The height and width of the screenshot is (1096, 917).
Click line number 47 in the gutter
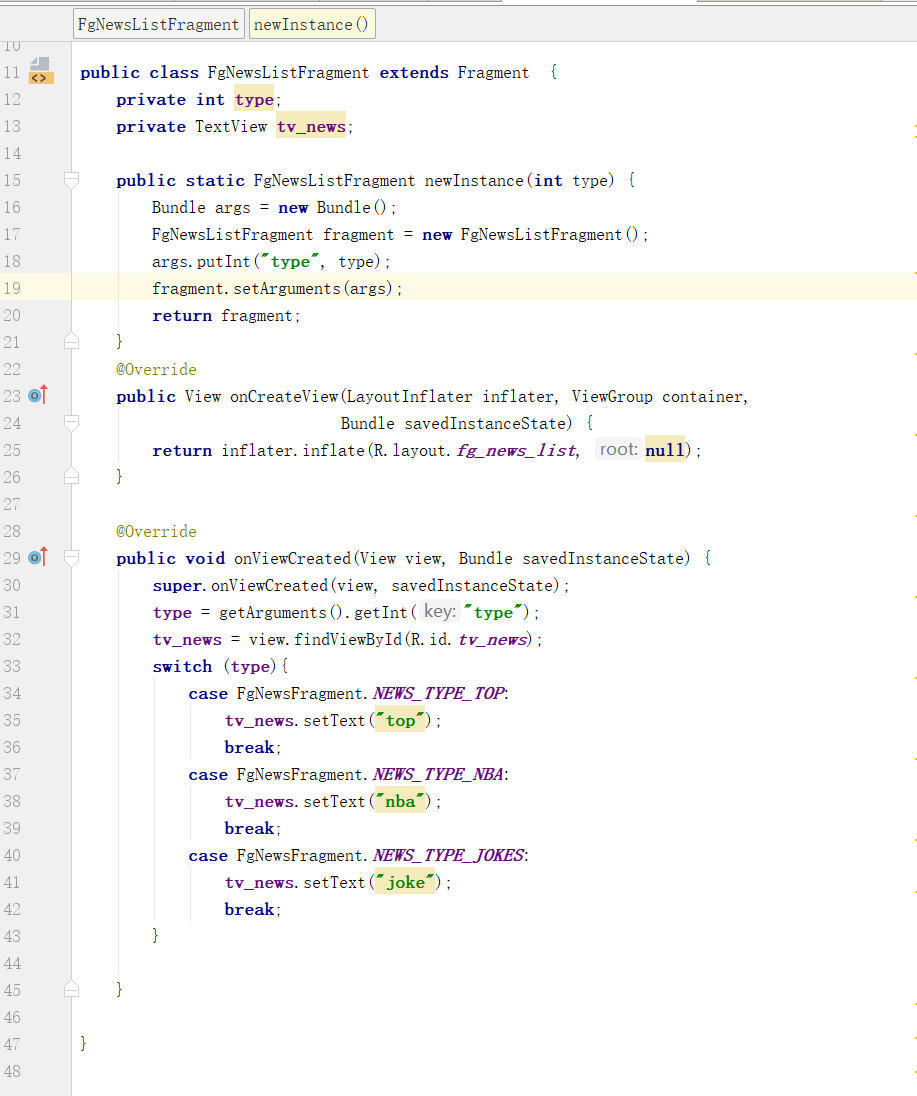pos(13,1044)
